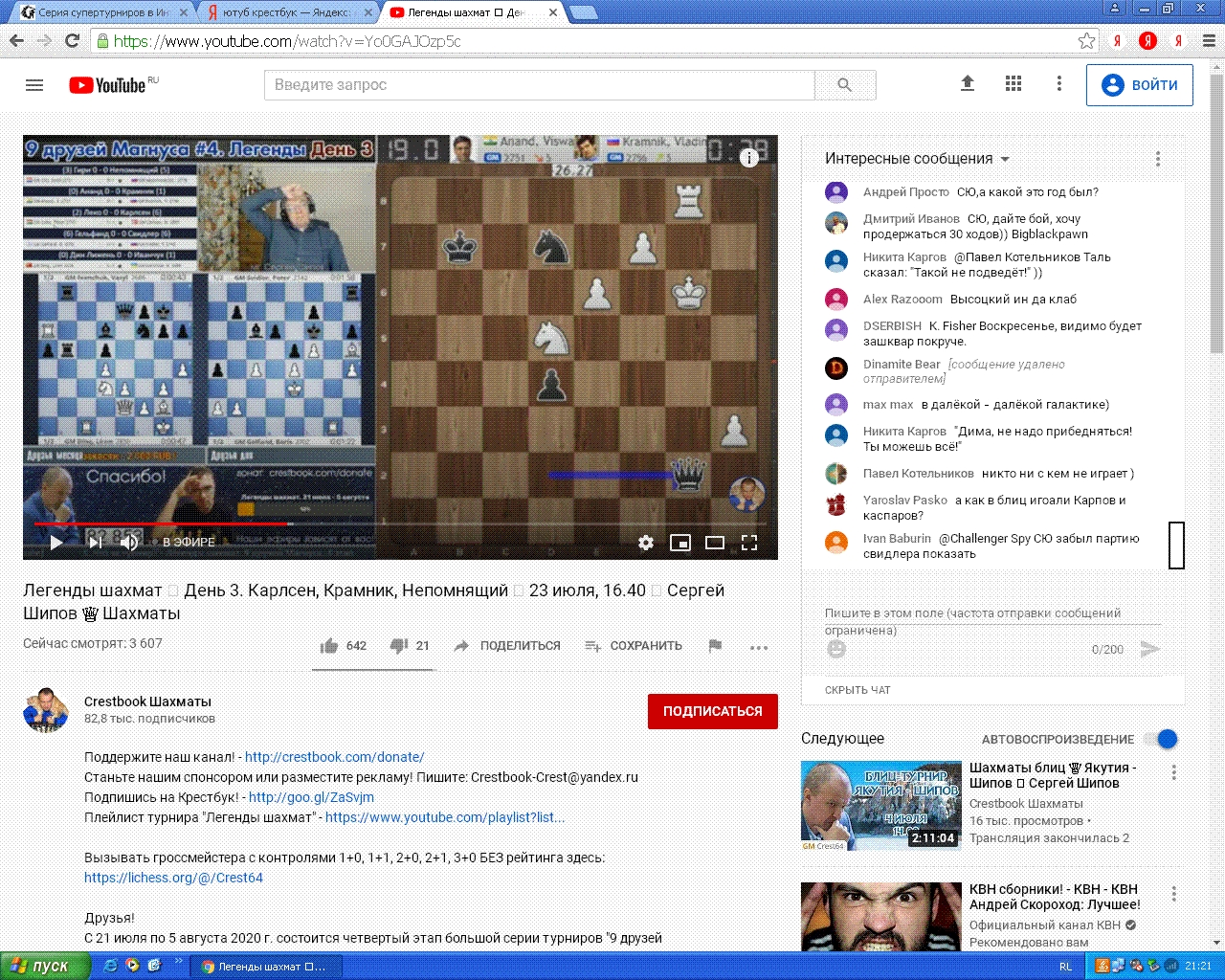Open the YouTube apps grid icon
Viewport: 1225px width, 980px height.
coord(1013,84)
